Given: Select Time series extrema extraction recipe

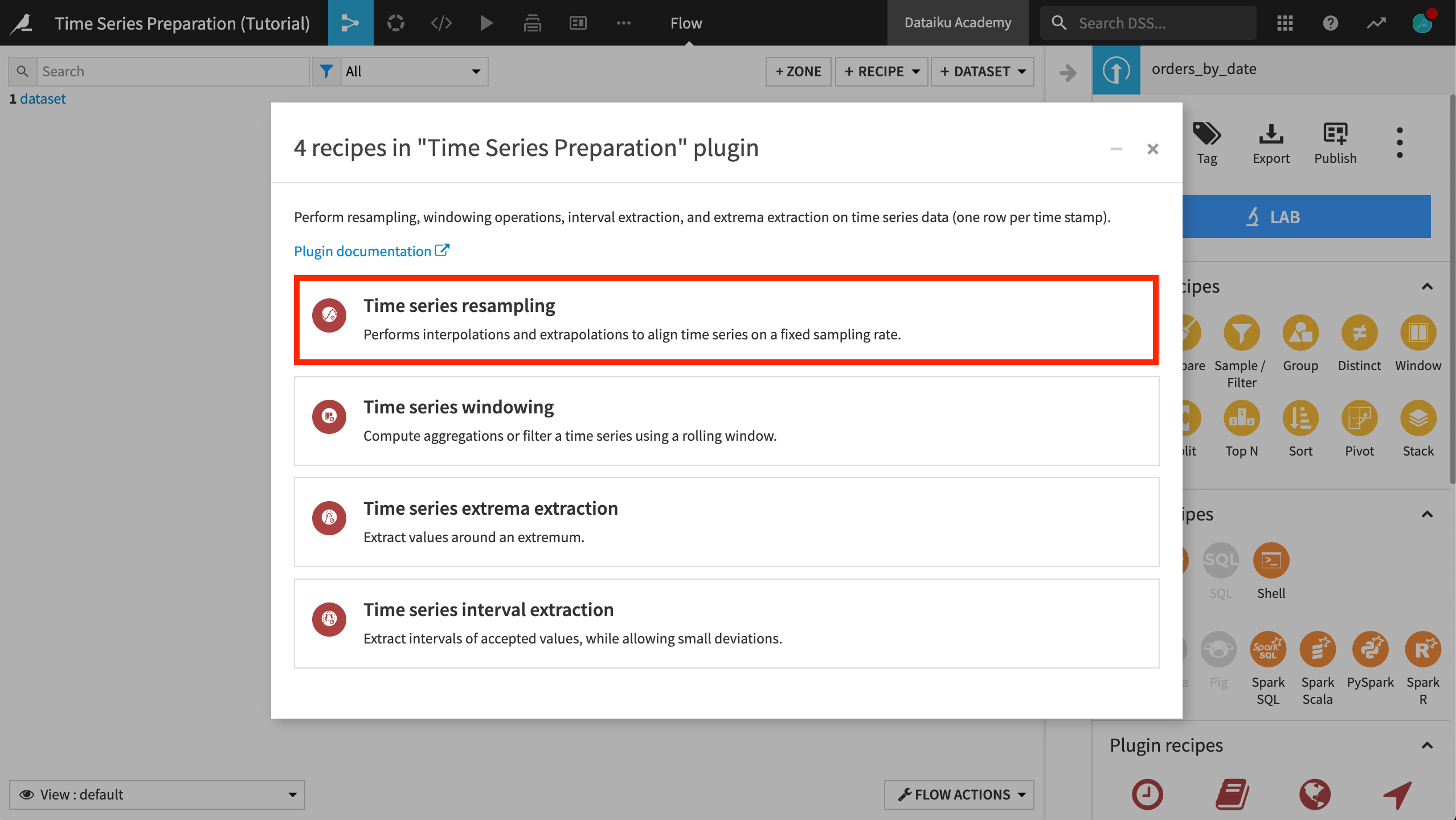Looking at the screenshot, I should (x=727, y=521).
